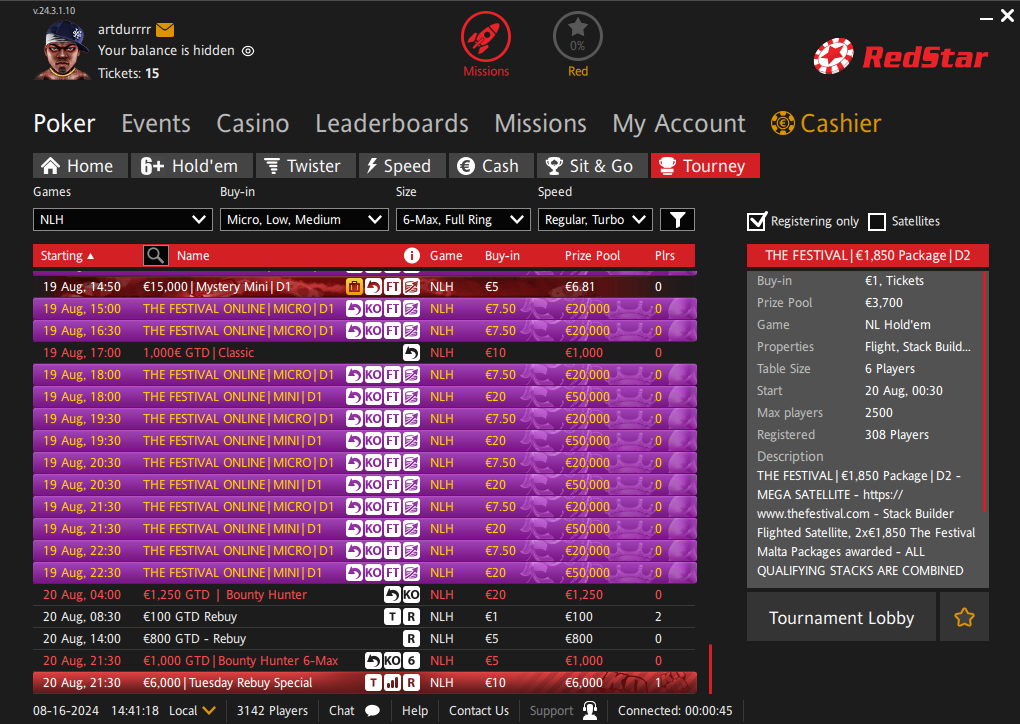Click FT icon on Mystery Mini D1 row
The width and height of the screenshot is (1020, 724).
click(x=392, y=287)
